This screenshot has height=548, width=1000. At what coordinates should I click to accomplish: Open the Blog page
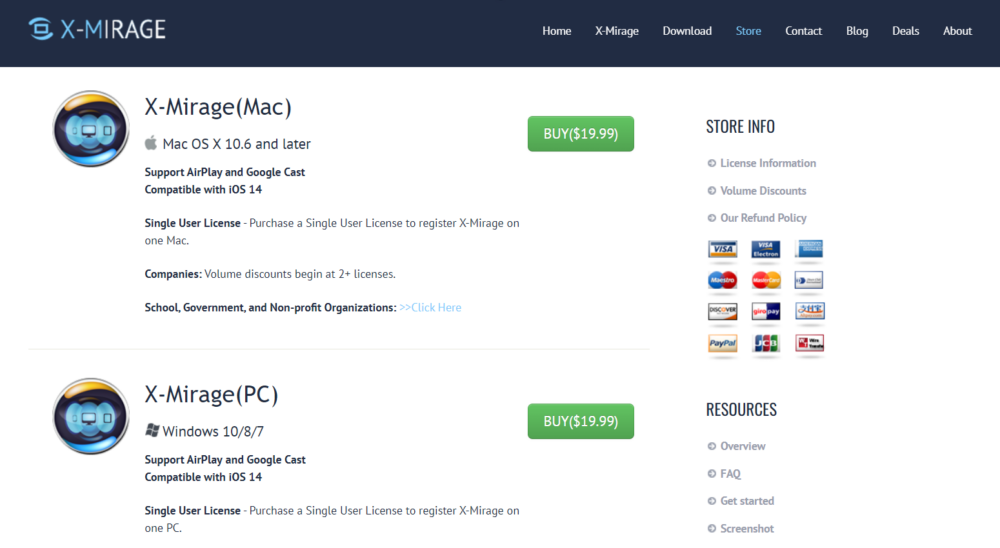857,31
